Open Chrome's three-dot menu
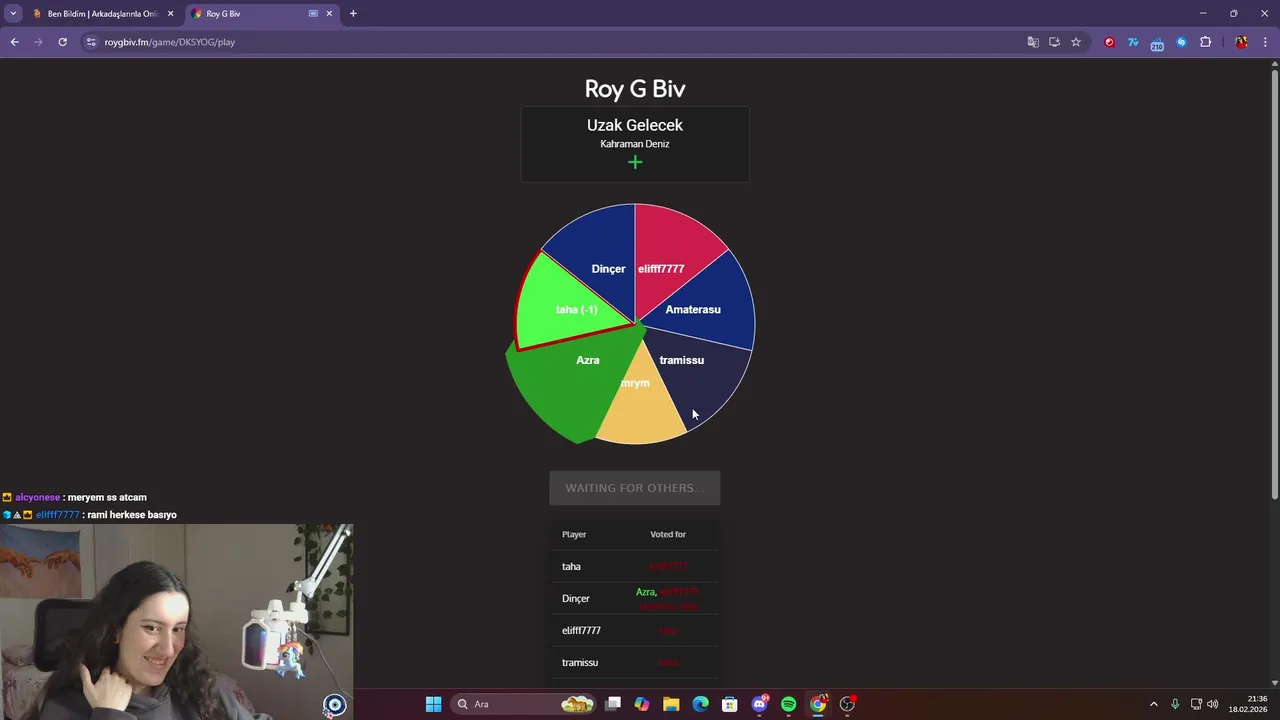 [1265, 42]
